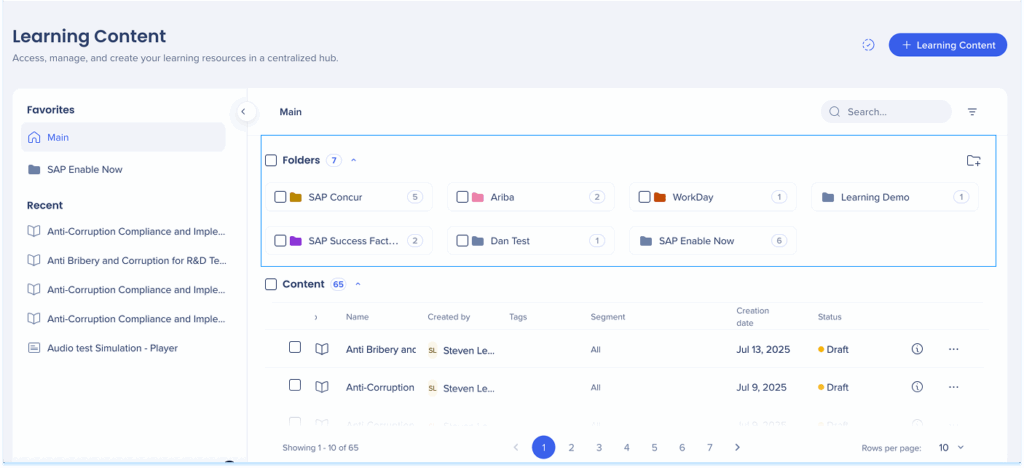Open three-dot menu on Jul 9 row
The height and width of the screenshot is (468, 1024).
pyautogui.click(x=953, y=386)
